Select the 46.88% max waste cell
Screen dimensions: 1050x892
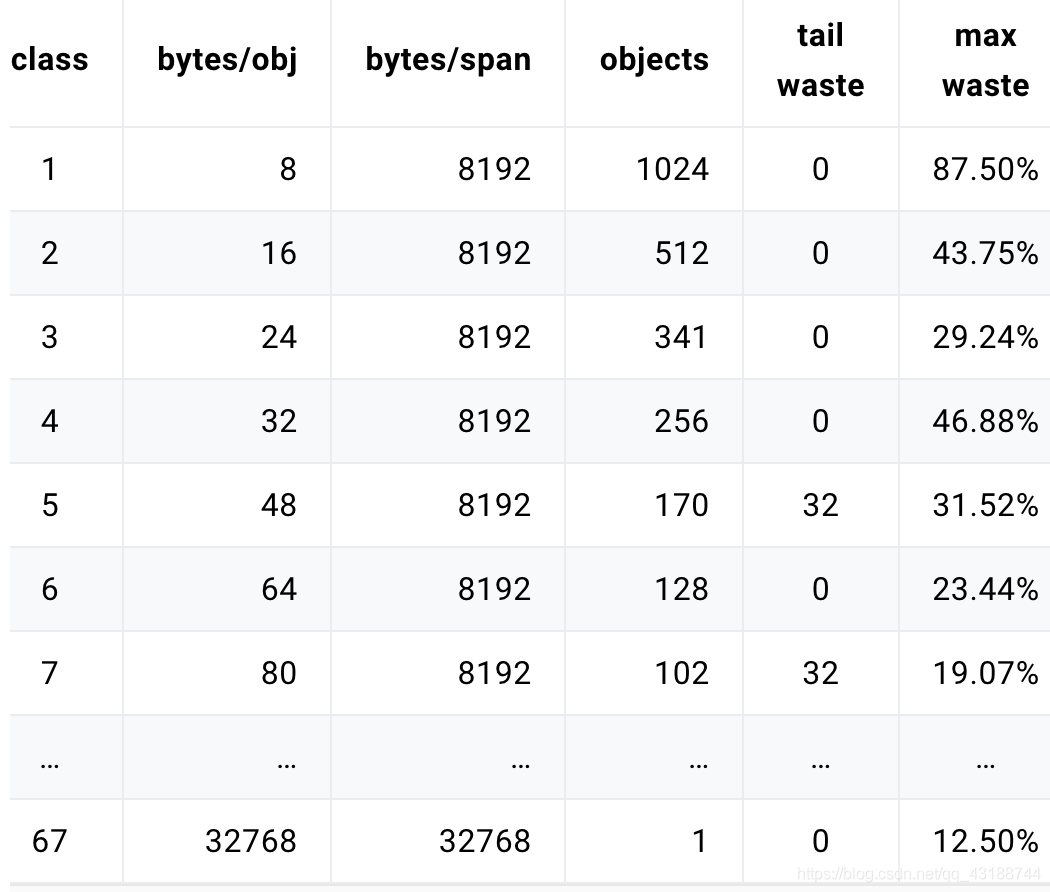coord(985,421)
